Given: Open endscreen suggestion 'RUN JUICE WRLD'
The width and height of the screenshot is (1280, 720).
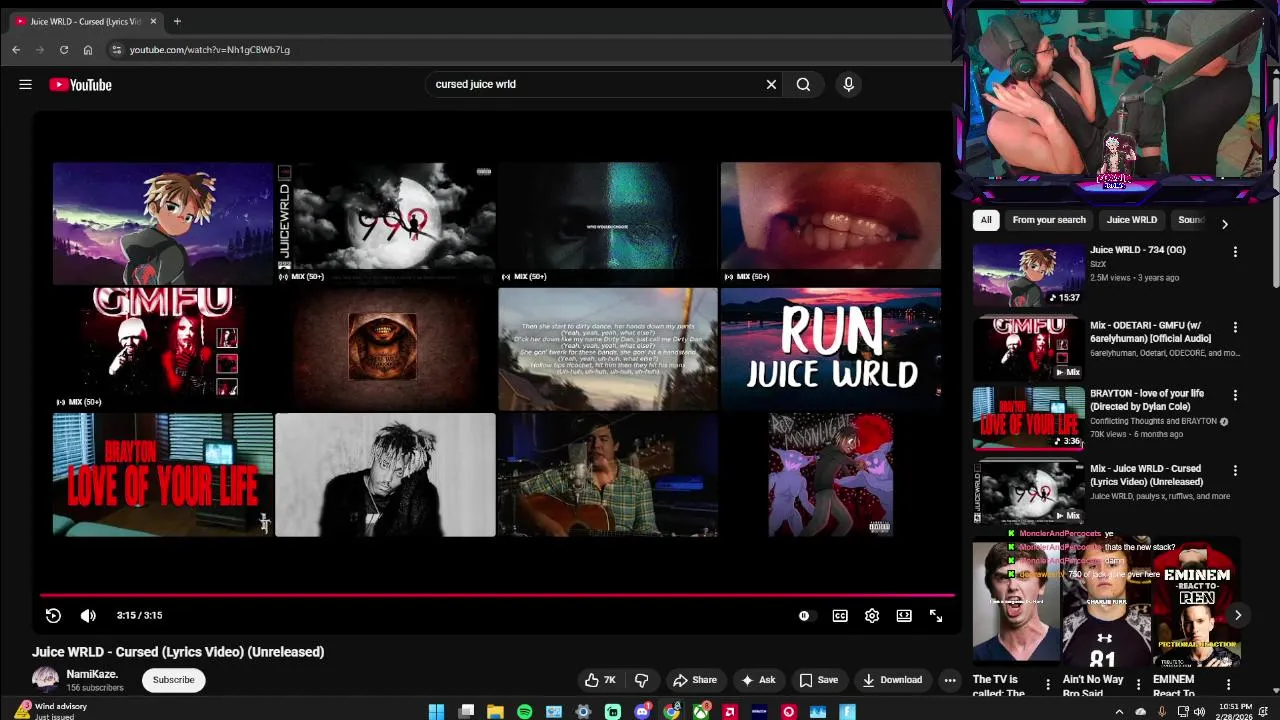Looking at the screenshot, I should pos(831,349).
